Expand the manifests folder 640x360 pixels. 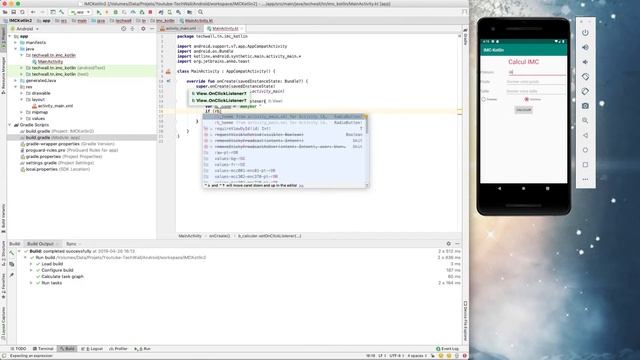tap(16, 42)
